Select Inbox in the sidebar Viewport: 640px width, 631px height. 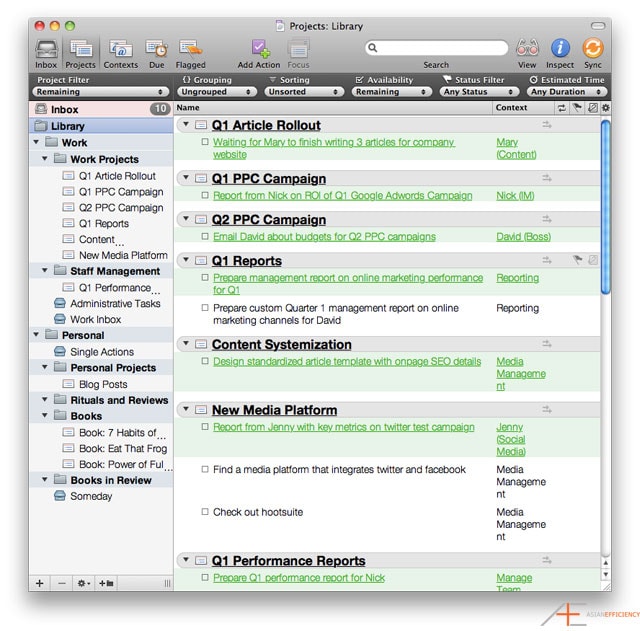101,109
